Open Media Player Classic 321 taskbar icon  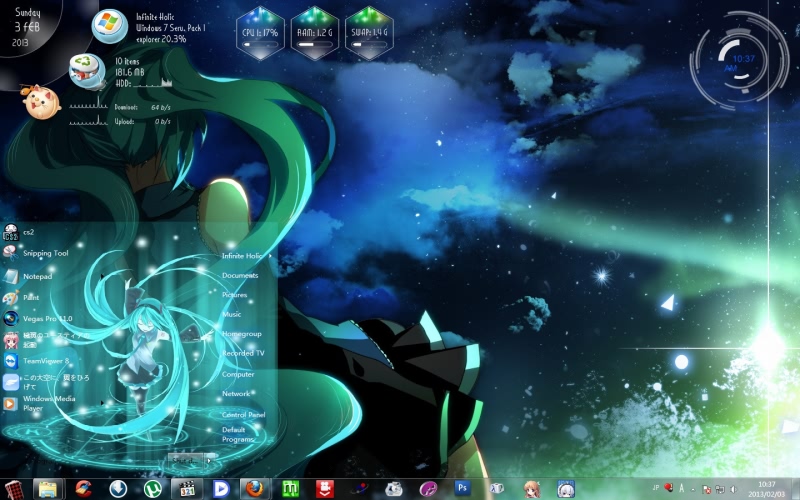tap(187, 489)
